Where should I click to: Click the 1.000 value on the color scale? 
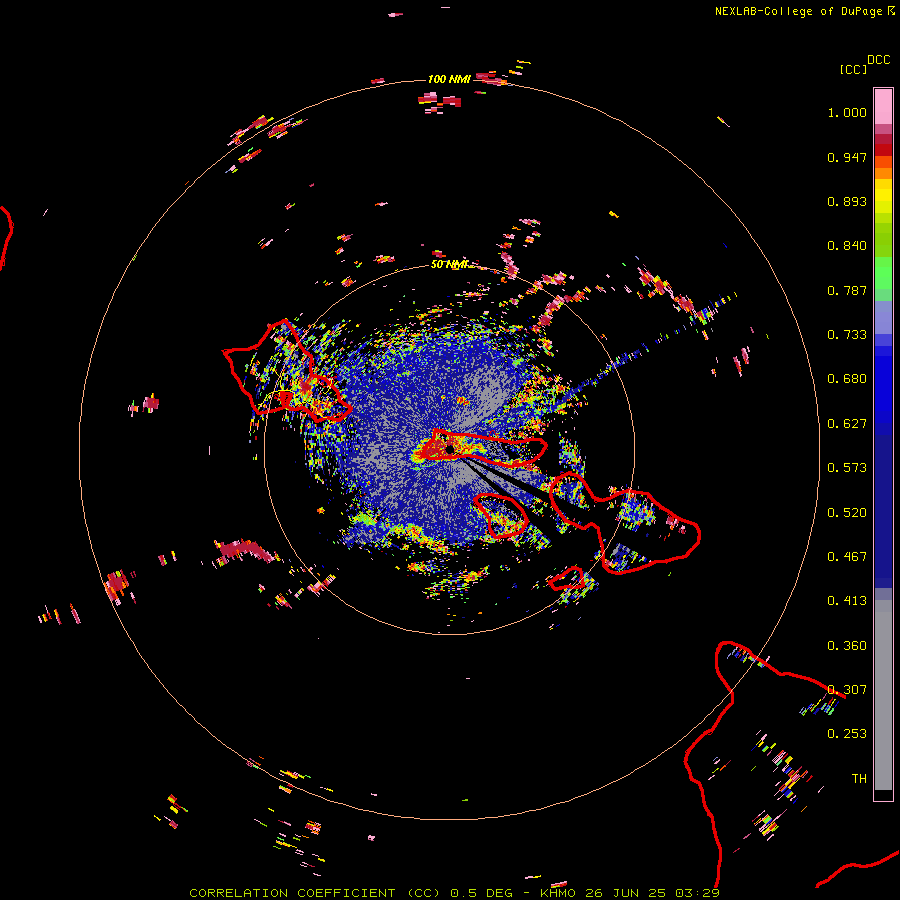[x=847, y=112]
